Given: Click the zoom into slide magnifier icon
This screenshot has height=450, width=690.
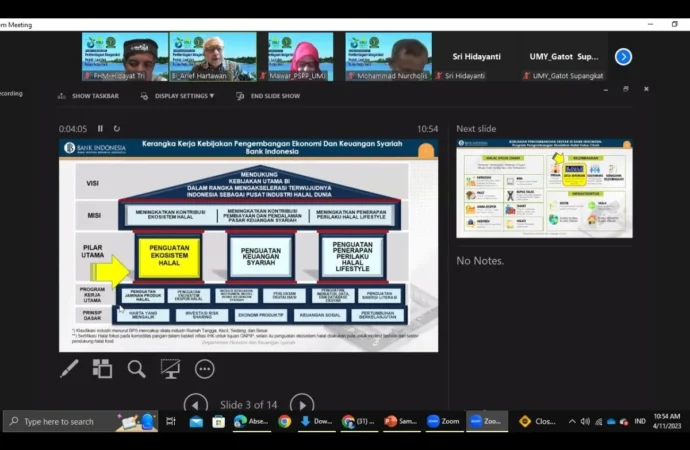Looking at the screenshot, I should click(136, 369).
